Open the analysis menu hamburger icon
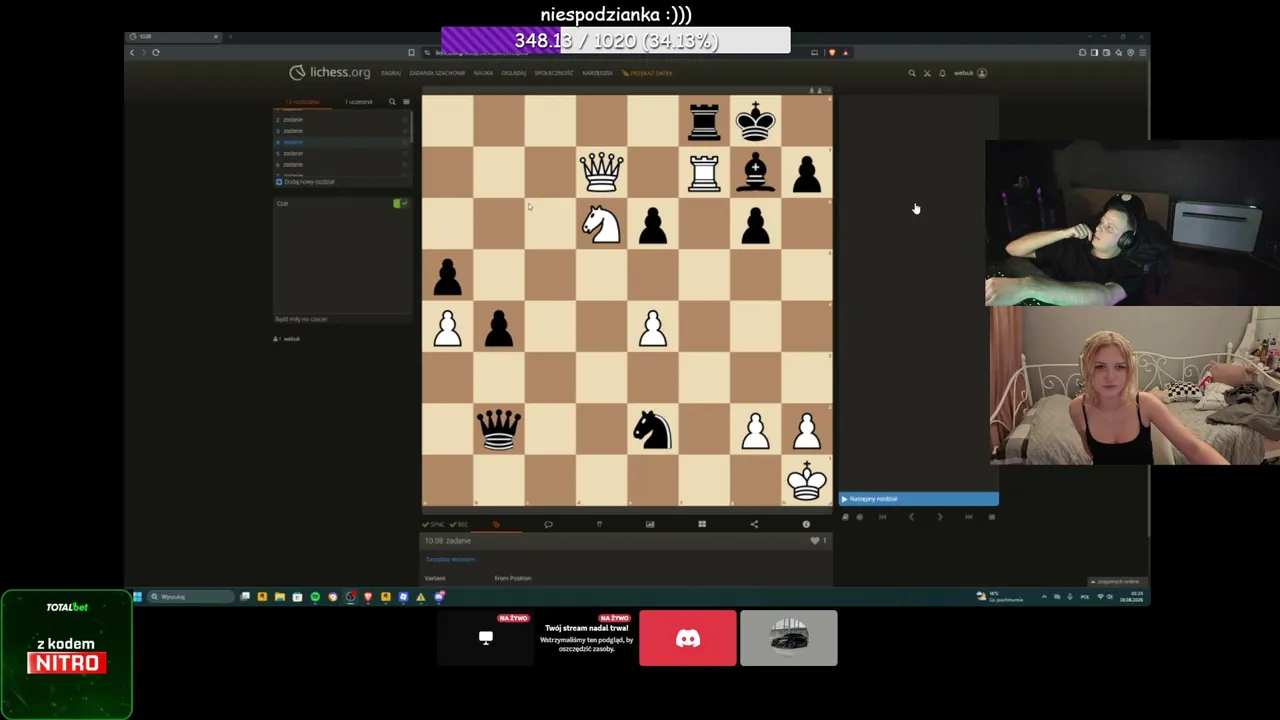Screen dimensions: 1280x720 991,517
